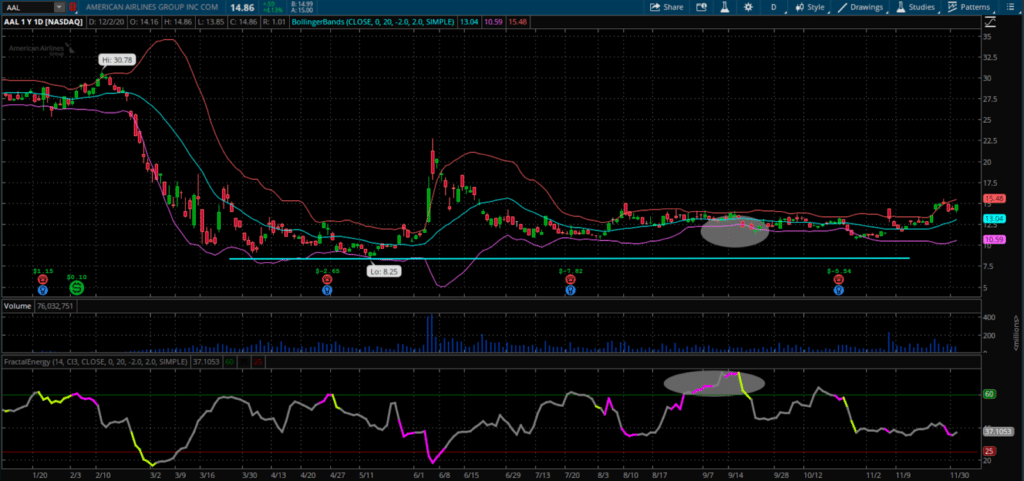Click the Drawings line icon
This screenshot has height=481, width=1024.
(x=842, y=7)
